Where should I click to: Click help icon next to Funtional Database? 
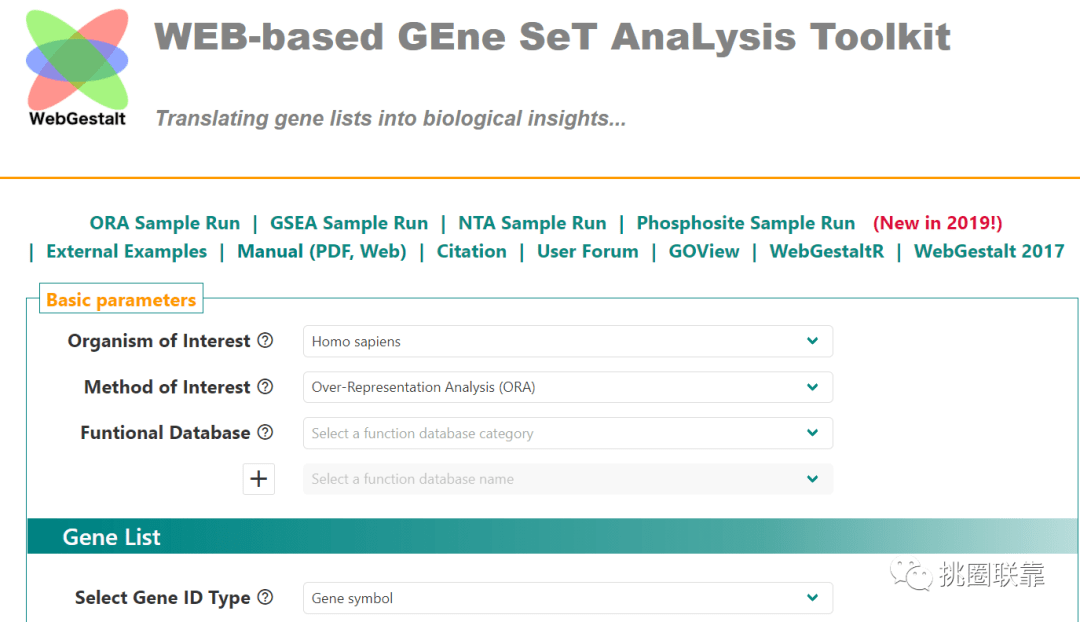265,432
